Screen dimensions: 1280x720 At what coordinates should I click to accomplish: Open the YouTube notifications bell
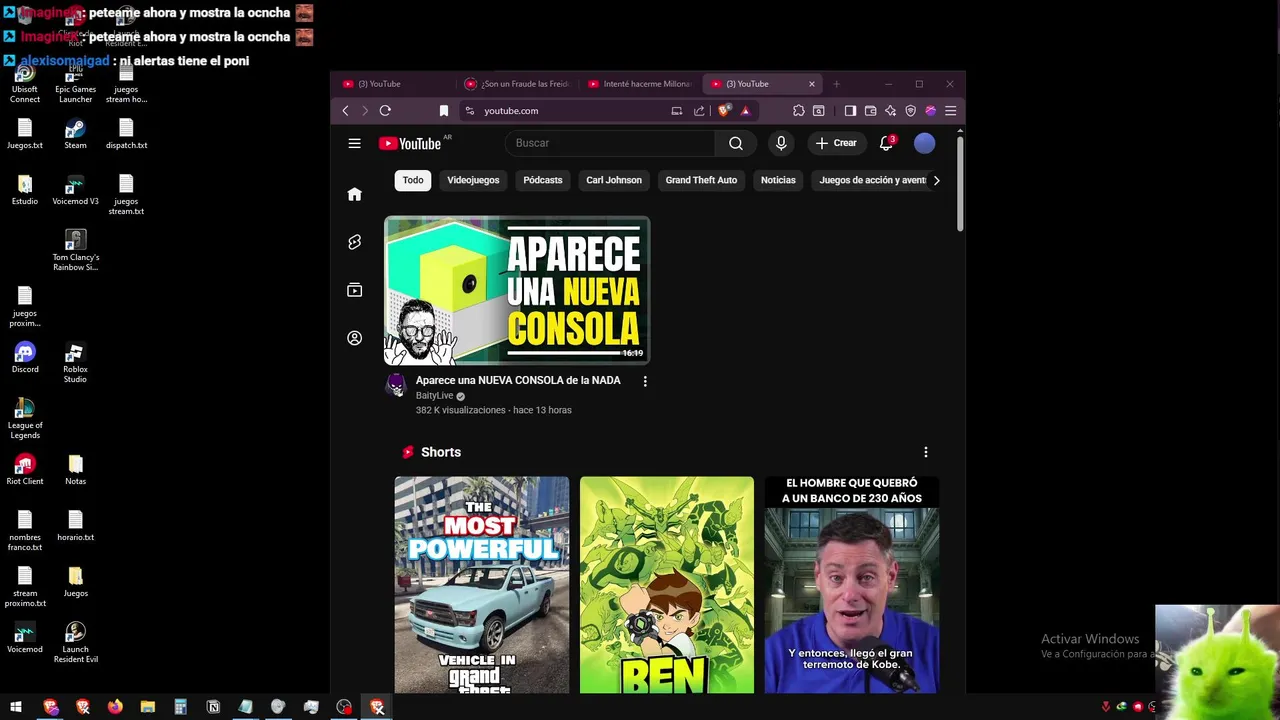point(886,143)
